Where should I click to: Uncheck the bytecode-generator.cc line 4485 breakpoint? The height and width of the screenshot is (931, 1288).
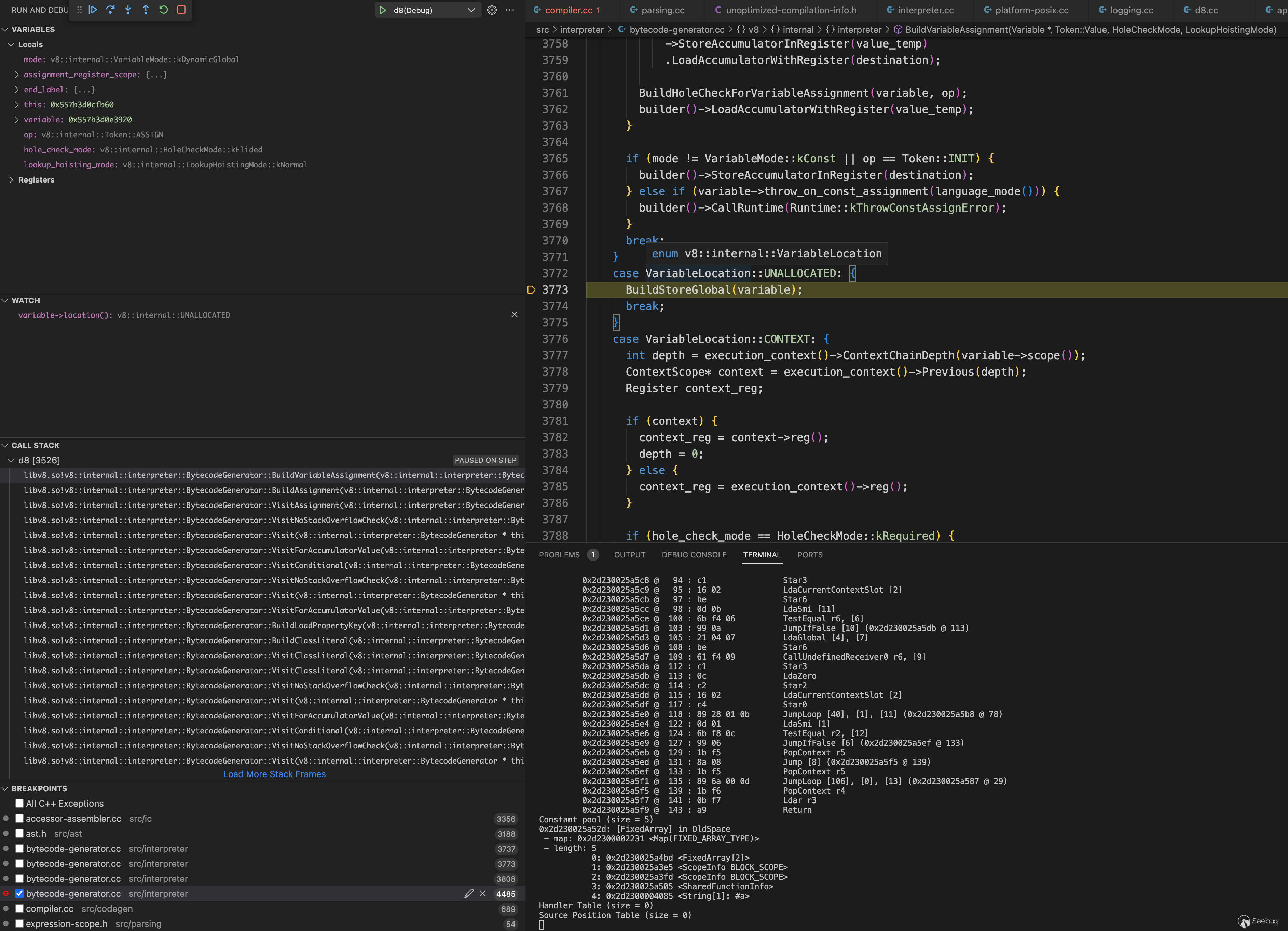[x=19, y=893]
